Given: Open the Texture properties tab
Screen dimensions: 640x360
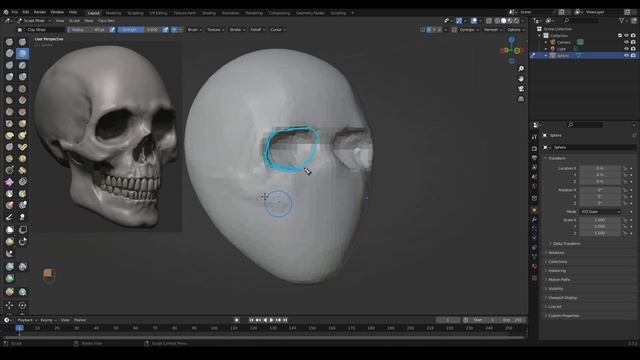Looking at the screenshot, I should (534, 278).
